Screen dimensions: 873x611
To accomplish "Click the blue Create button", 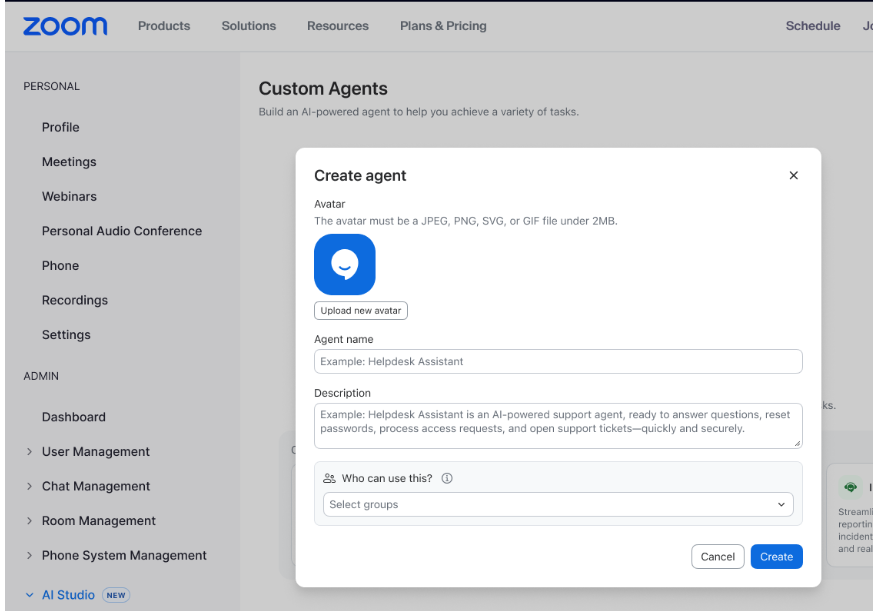I will tap(776, 557).
